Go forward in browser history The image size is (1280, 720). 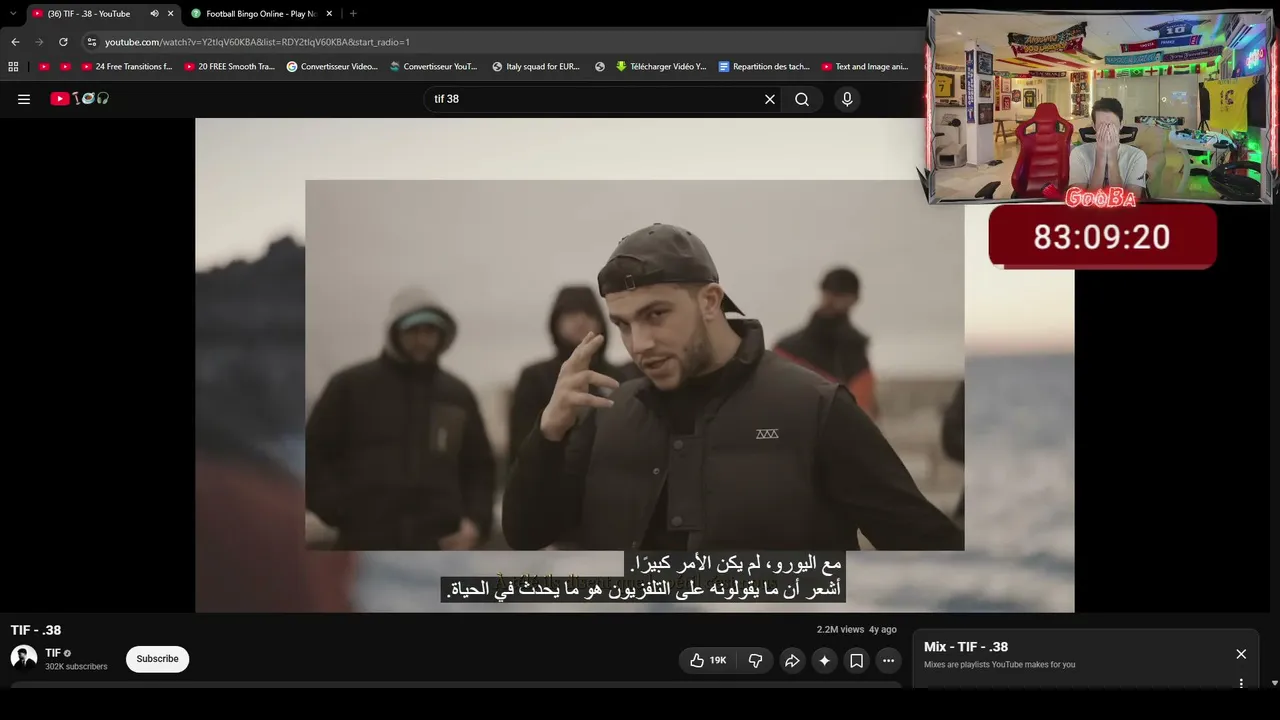(x=39, y=42)
